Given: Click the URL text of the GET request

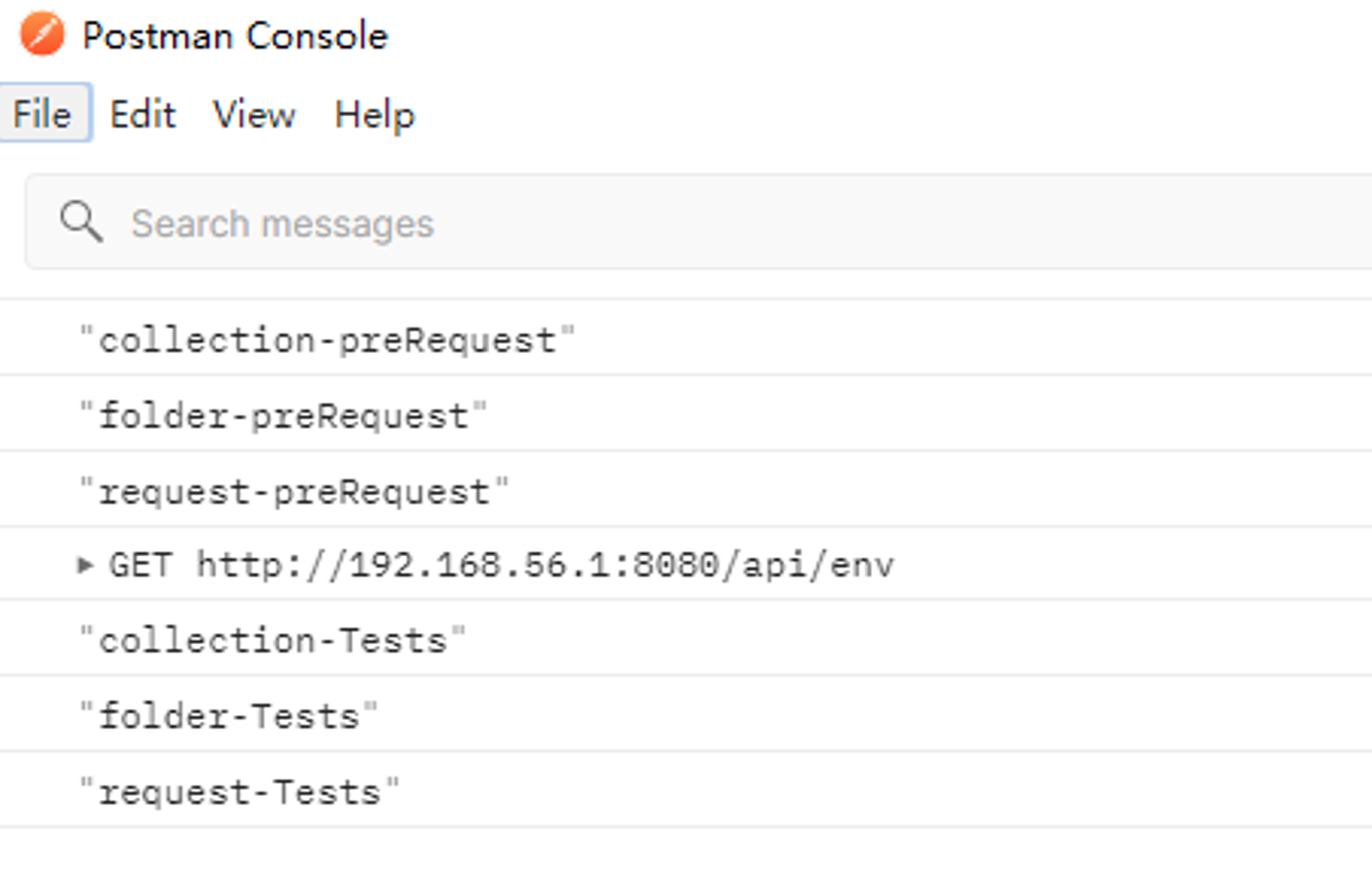Looking at the screenshot, I should tap(545, 566).
